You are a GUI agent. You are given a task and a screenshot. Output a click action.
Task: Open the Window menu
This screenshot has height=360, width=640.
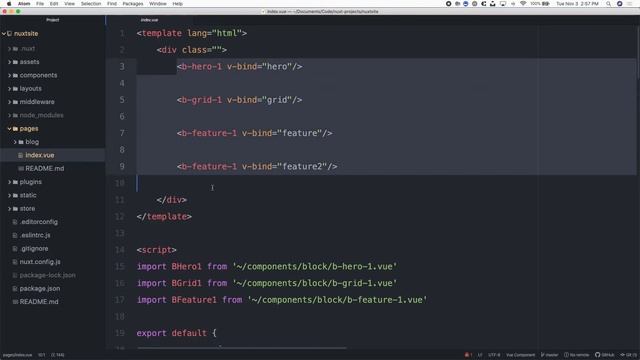click(158, 4)
